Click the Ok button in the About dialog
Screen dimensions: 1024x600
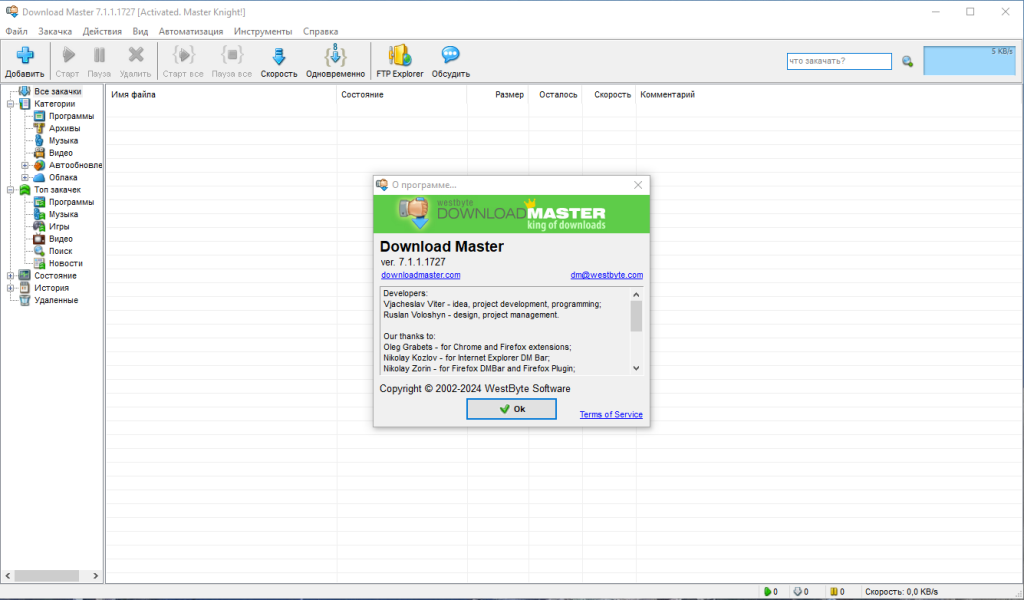(x=511, y=409)
